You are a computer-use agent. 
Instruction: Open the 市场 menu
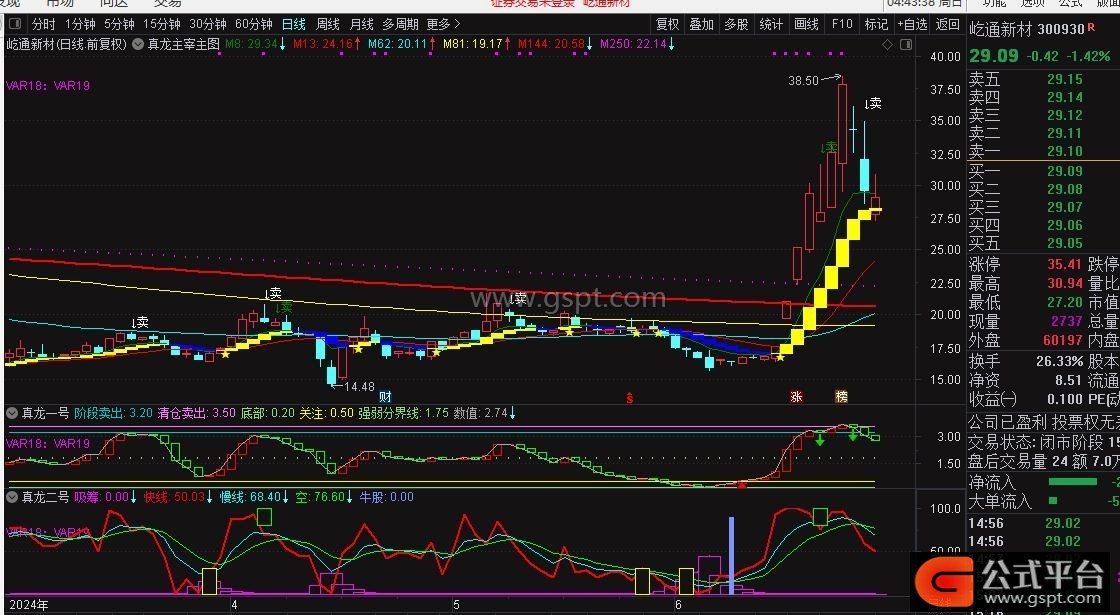click(x=60, y=4)
